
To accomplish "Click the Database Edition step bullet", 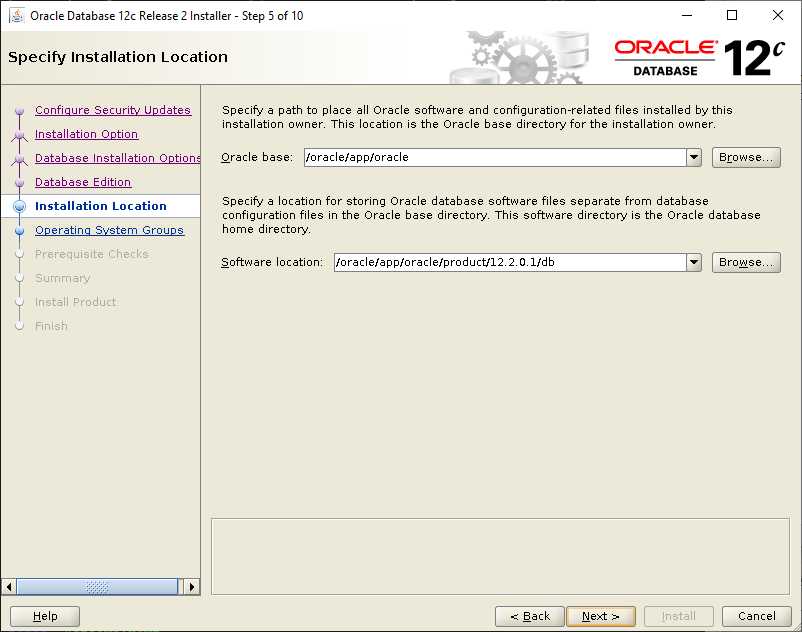I will pyautogui.click(x=19, y=183).
